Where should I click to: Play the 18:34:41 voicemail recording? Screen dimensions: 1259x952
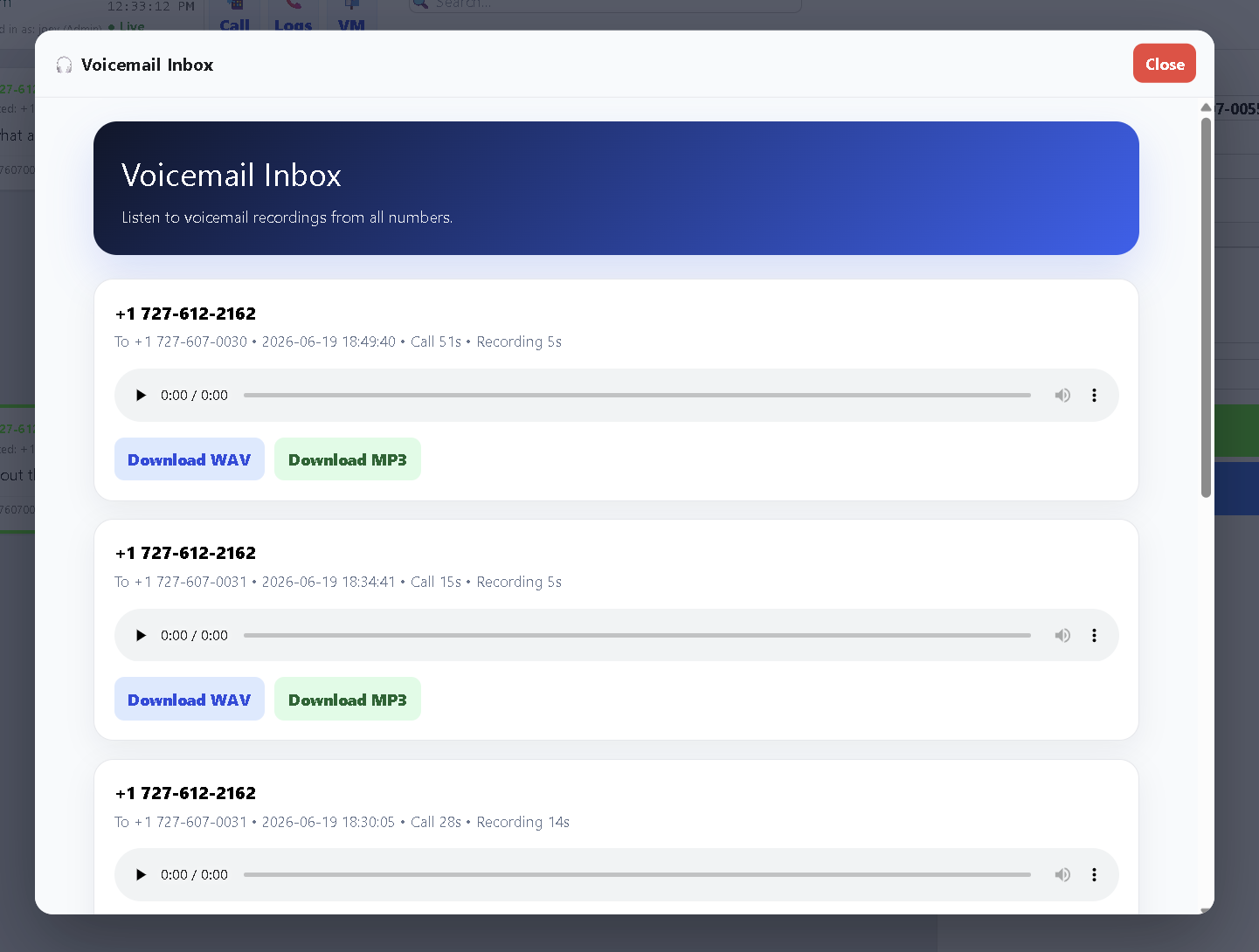(x=141, y=635)
